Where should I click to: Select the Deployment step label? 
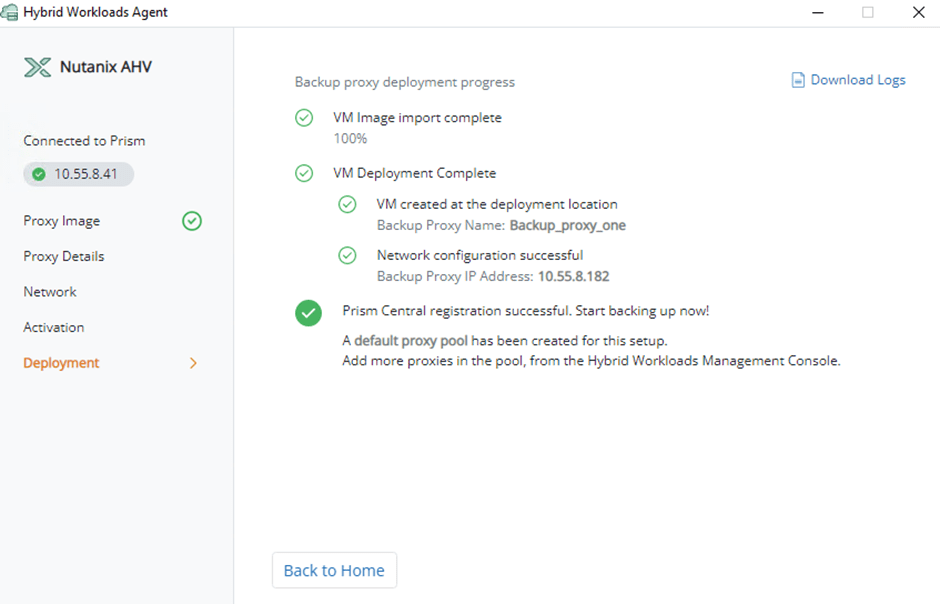click(61, 363)
